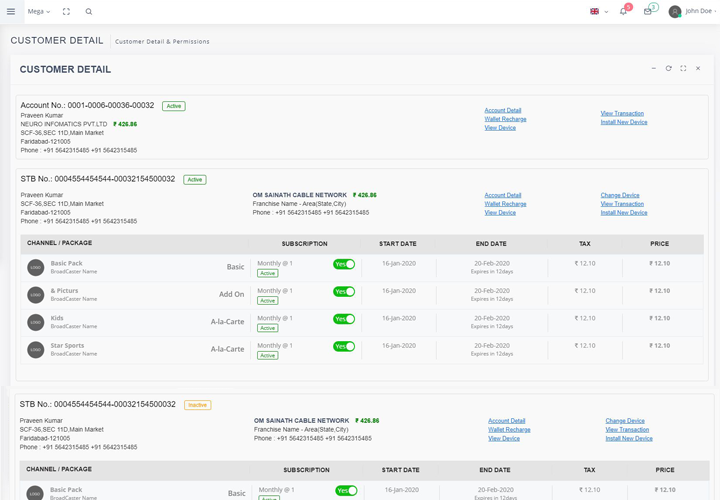Open the Mega dropdown menu

(x=39, y=12)
